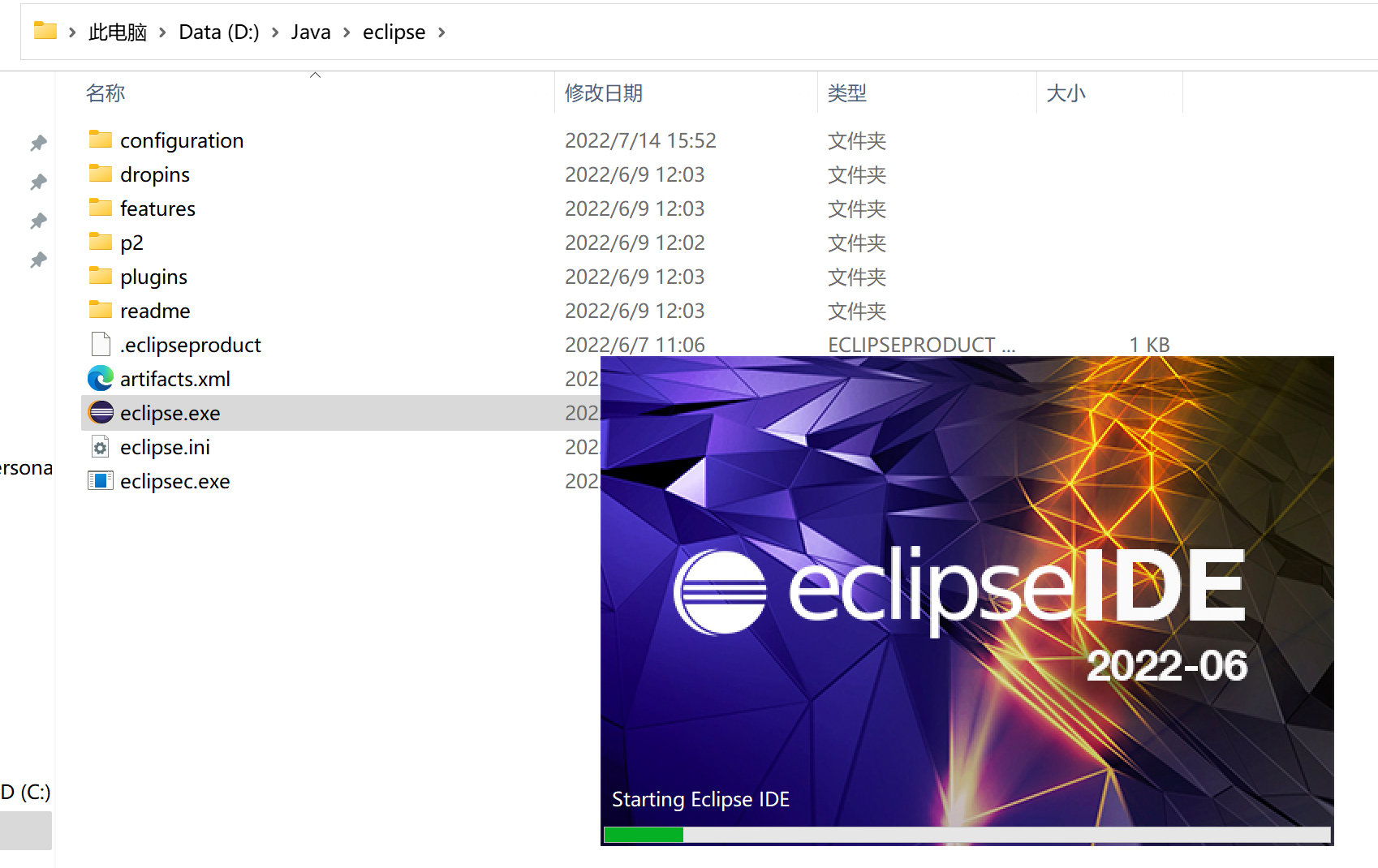The height and width of the screenshot is (868, 1378).
Task: Click the 1 KB size cell
Action: [x=1149, y=345]
